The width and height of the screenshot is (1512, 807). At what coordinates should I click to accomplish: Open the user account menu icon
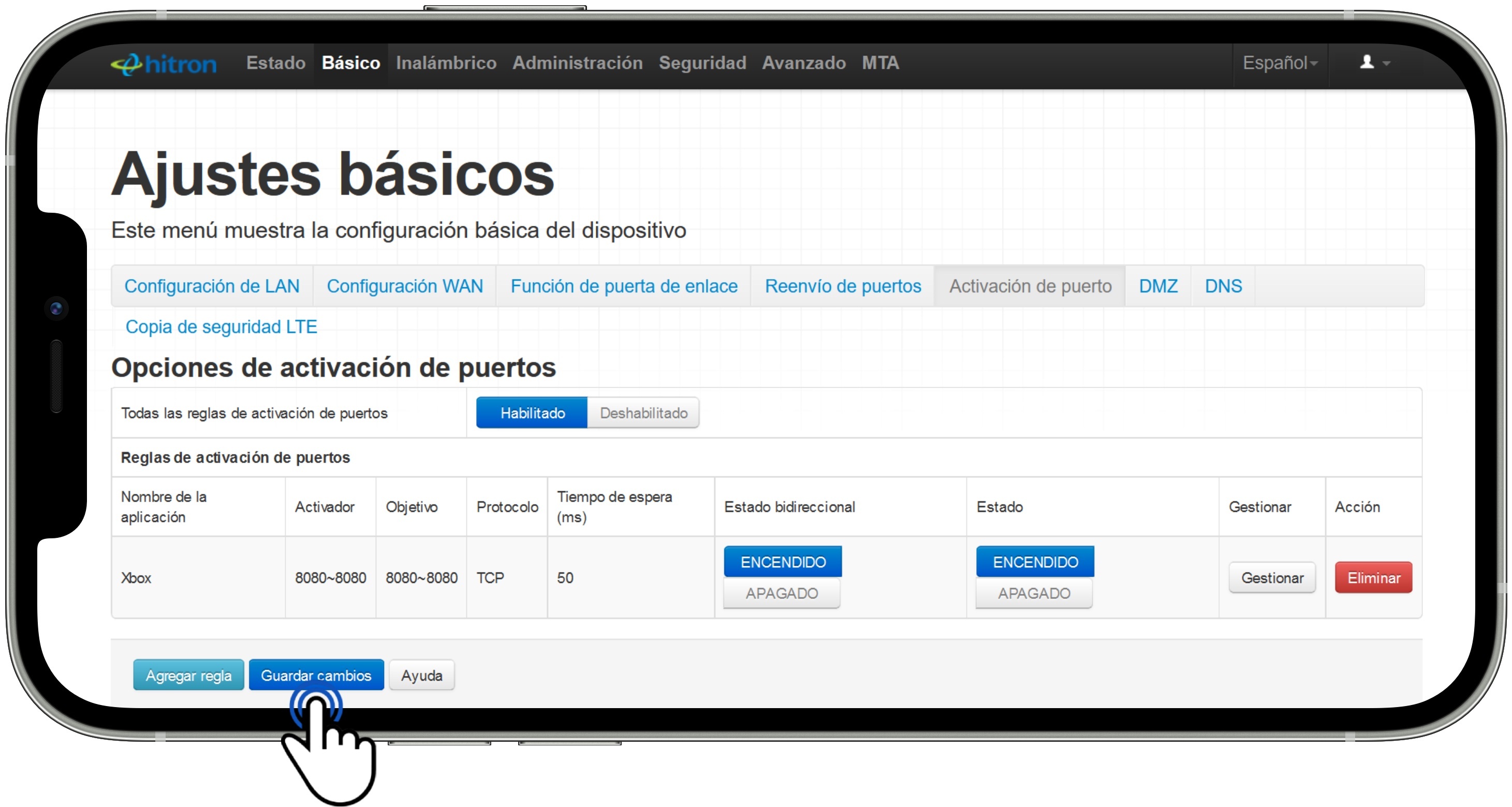point(1366,62)
